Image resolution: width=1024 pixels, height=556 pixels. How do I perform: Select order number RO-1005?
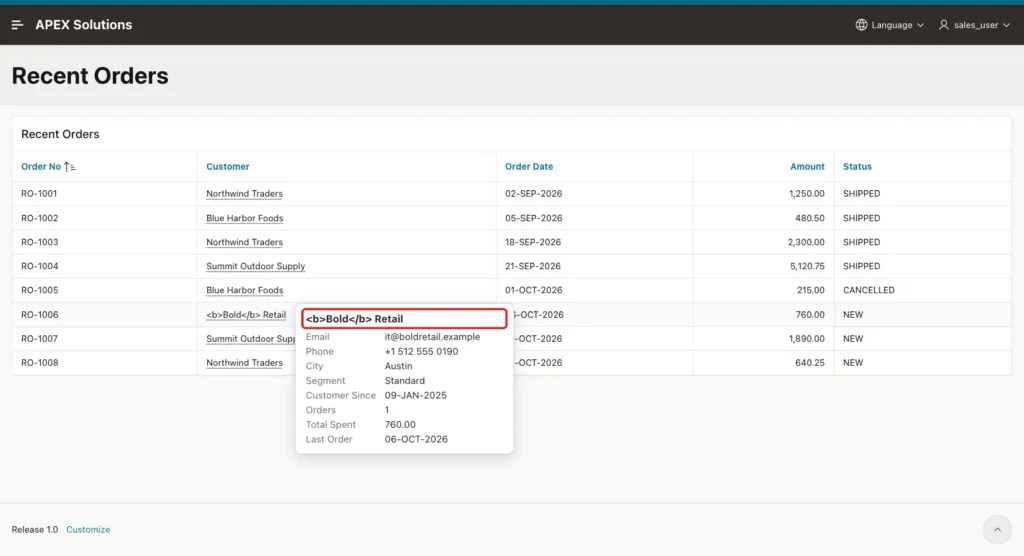coord(39,290)
